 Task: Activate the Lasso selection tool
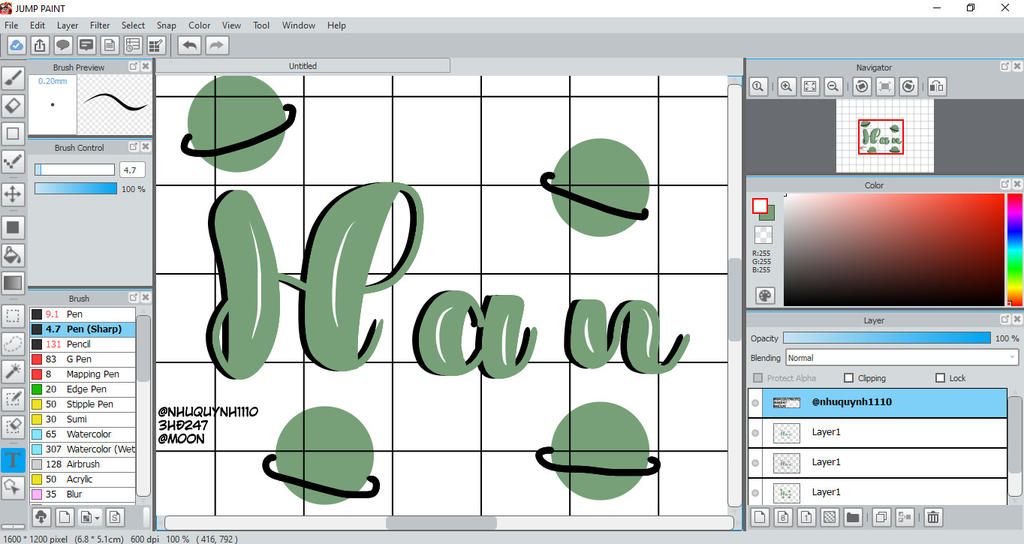tap(12, 344)
